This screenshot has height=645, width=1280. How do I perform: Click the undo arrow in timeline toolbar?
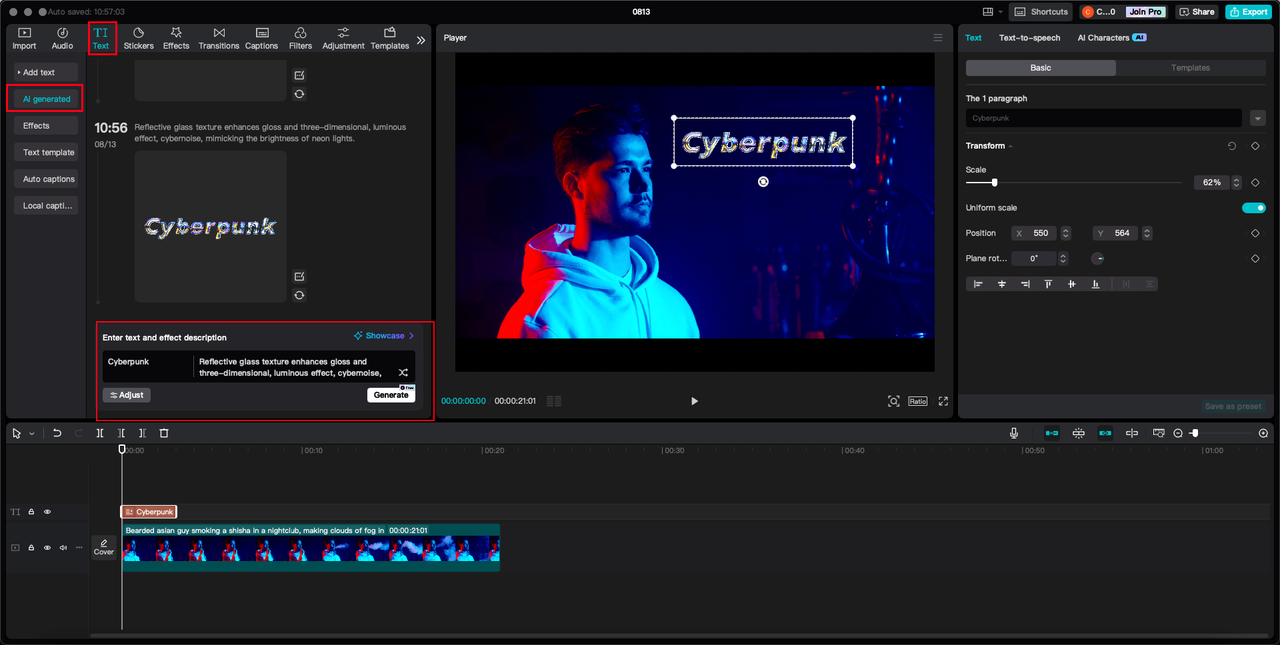(x=57, y=433)
